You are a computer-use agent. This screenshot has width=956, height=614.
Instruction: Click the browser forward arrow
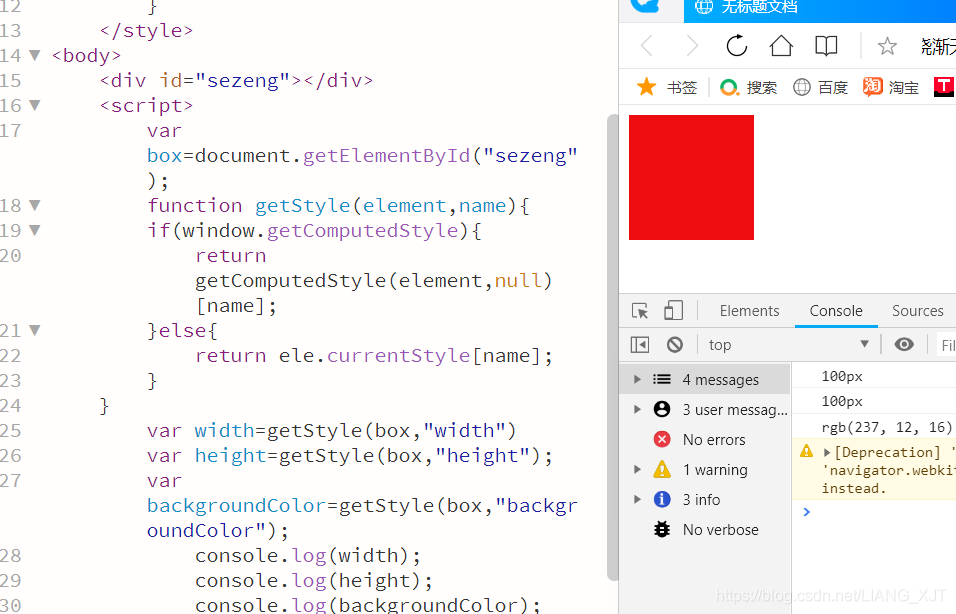(x=692, y=46)
